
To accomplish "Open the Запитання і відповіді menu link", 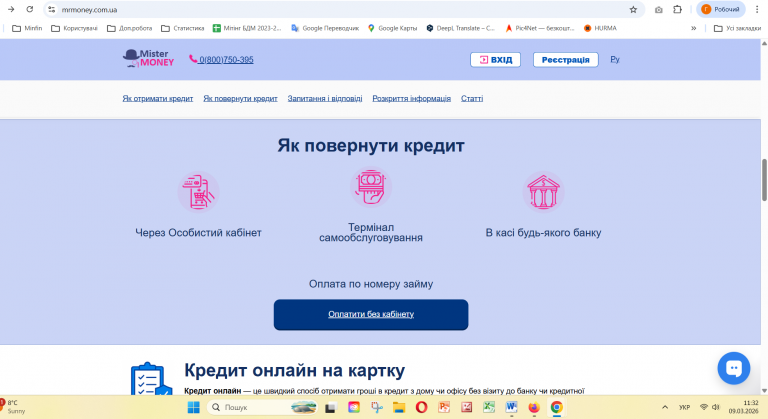I will (325, 99).
